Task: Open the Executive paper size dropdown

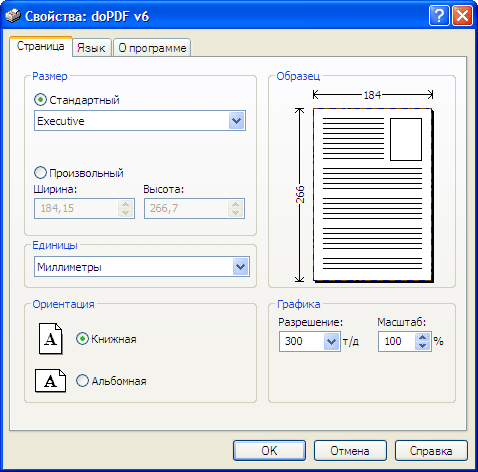Action: tap(237, 121)
